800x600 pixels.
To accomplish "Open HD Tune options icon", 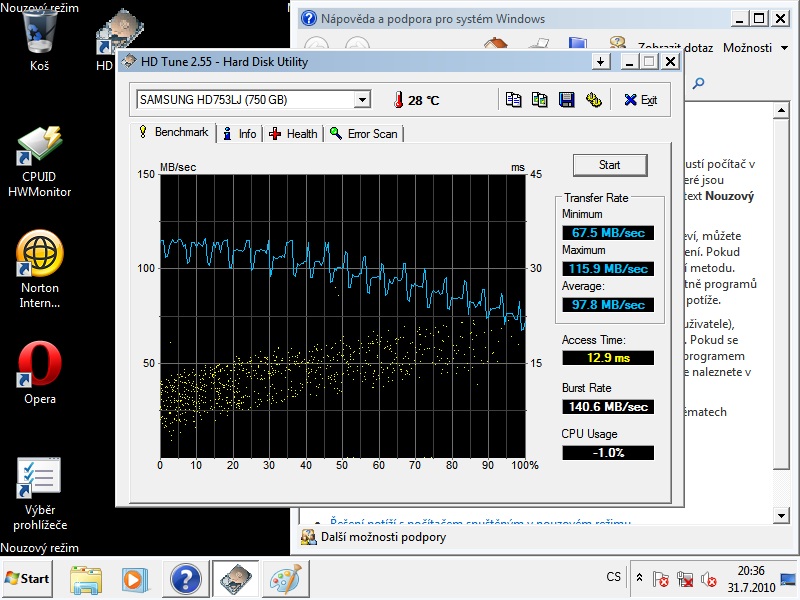I will [x=593, y=99].
